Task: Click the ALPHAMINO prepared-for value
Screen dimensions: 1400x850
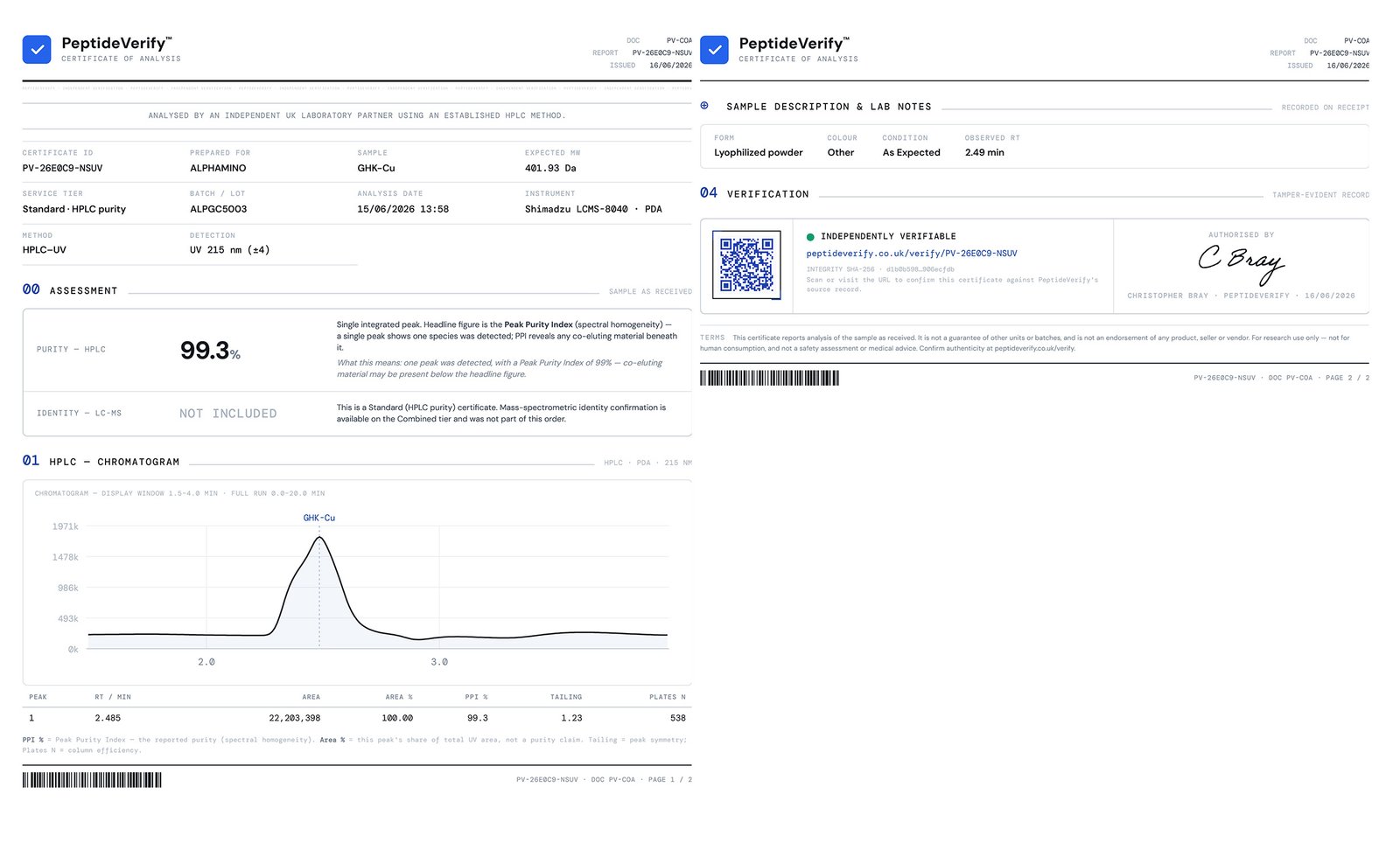Action: [x=218, y=168]
